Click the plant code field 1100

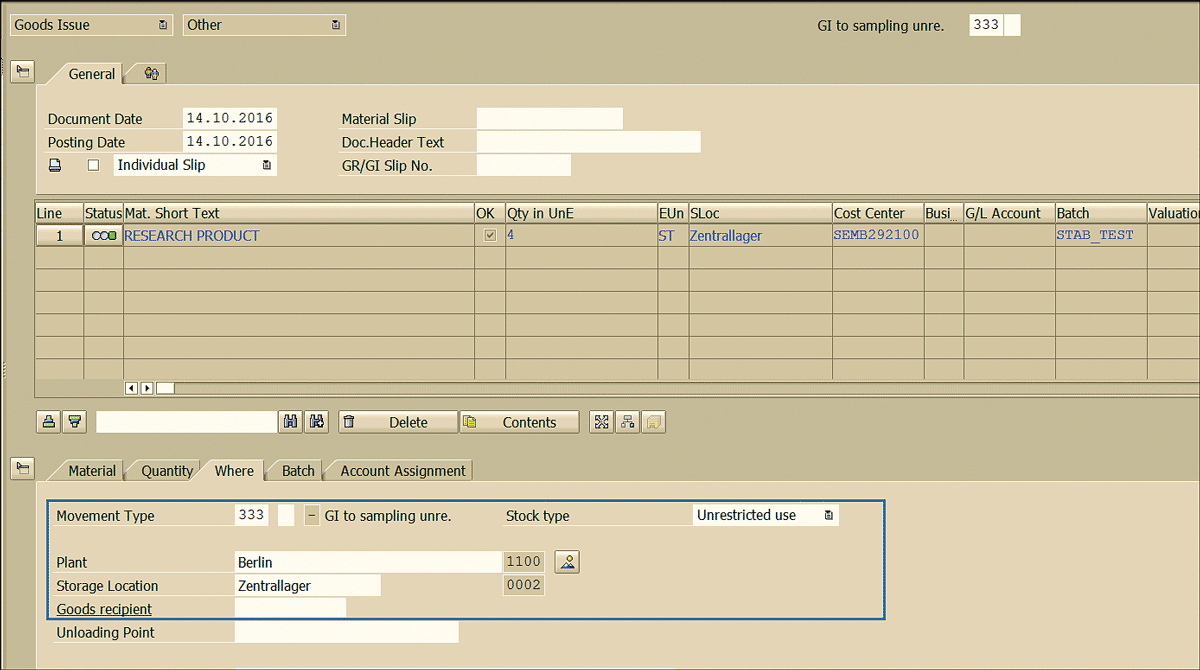click(524, 562)
